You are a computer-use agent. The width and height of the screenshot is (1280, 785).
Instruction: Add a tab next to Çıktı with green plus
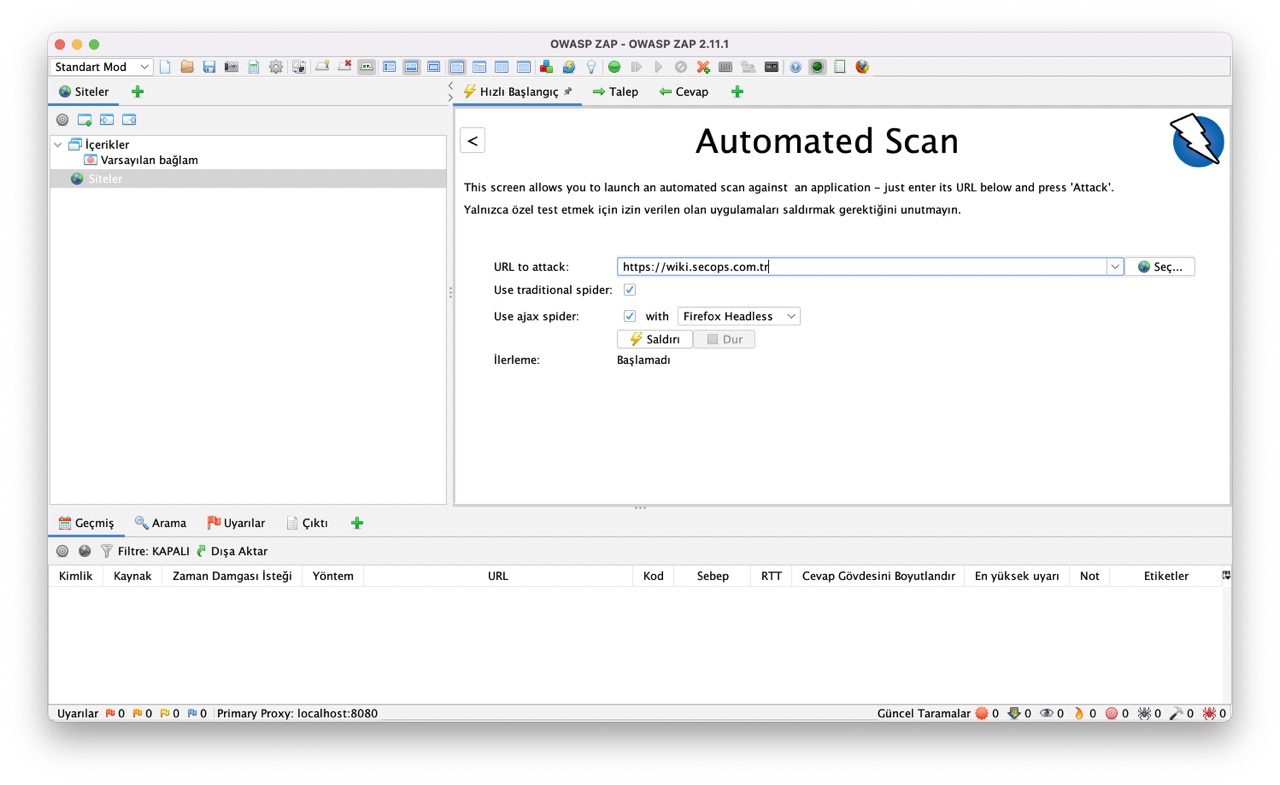click(x=357, y=523)
